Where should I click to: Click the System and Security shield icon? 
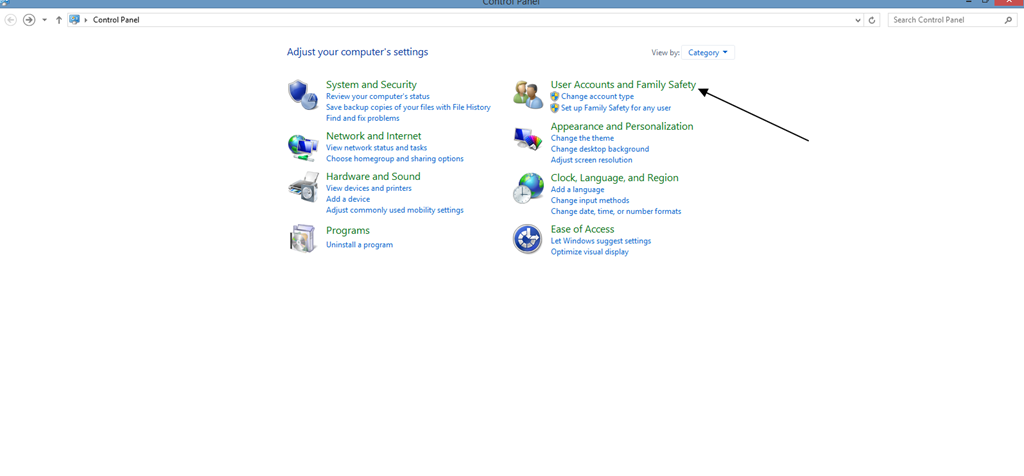coord(303,95)
